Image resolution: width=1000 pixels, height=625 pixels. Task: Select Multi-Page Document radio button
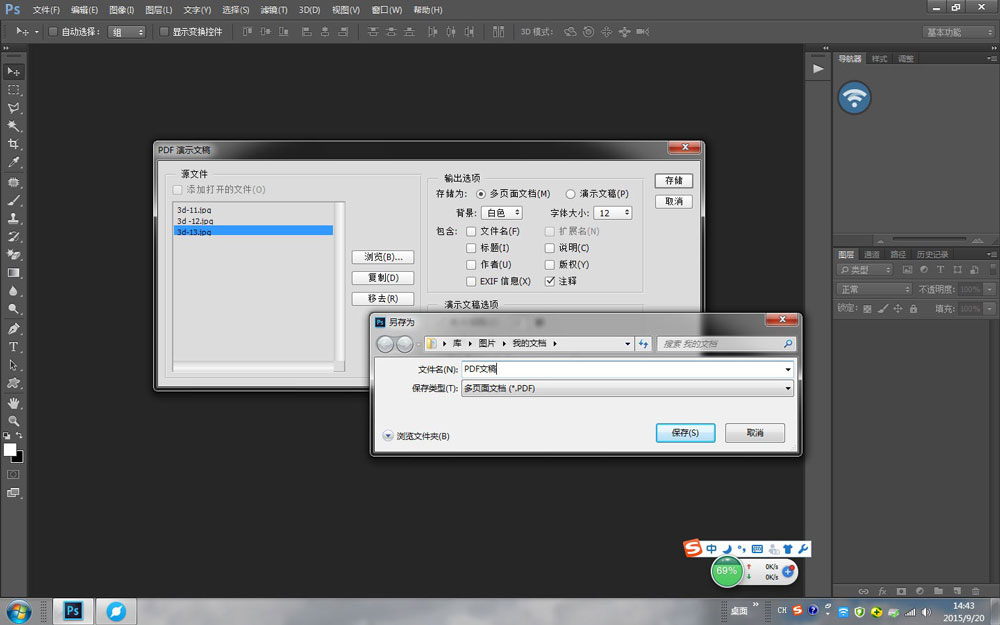tap(481, 194)
